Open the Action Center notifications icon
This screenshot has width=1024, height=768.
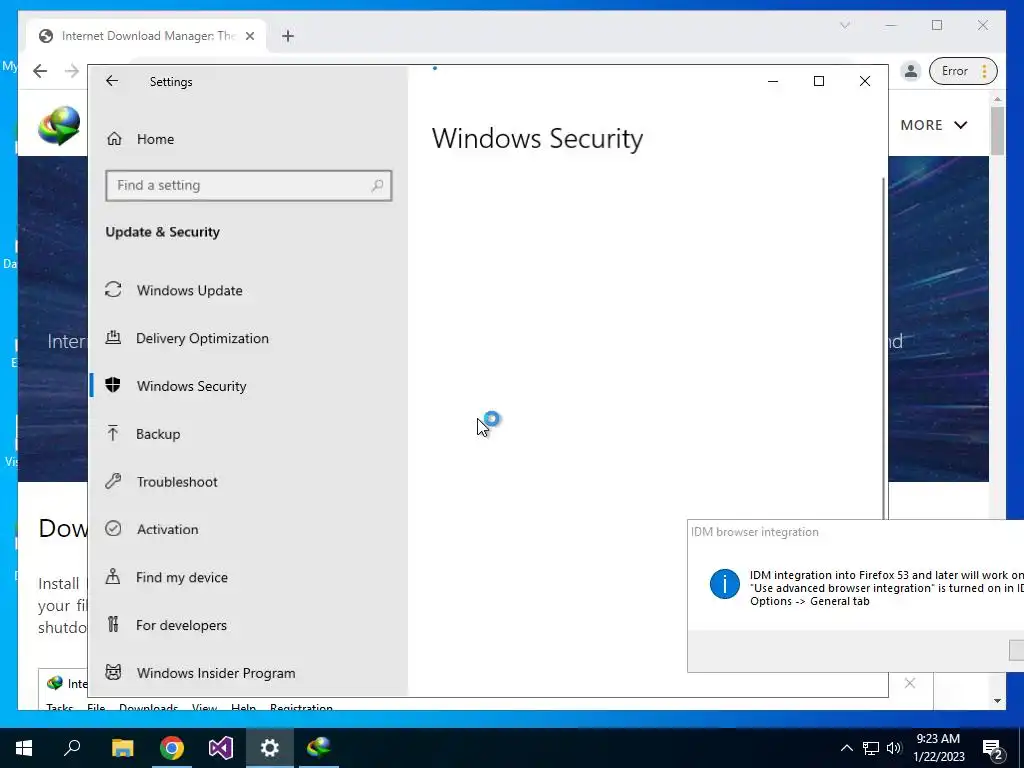click(x=993, y=748)
